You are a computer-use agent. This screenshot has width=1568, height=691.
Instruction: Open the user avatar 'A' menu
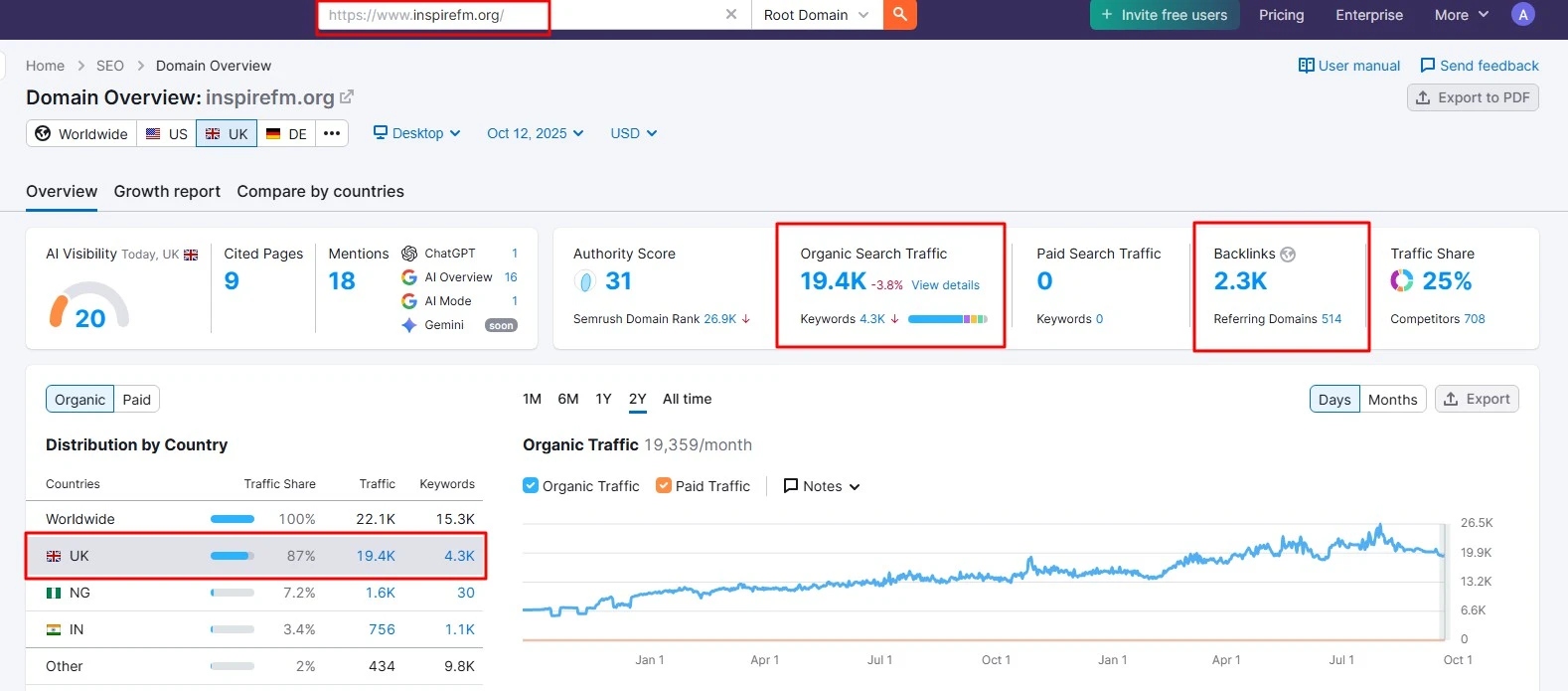click(1522, 14)
